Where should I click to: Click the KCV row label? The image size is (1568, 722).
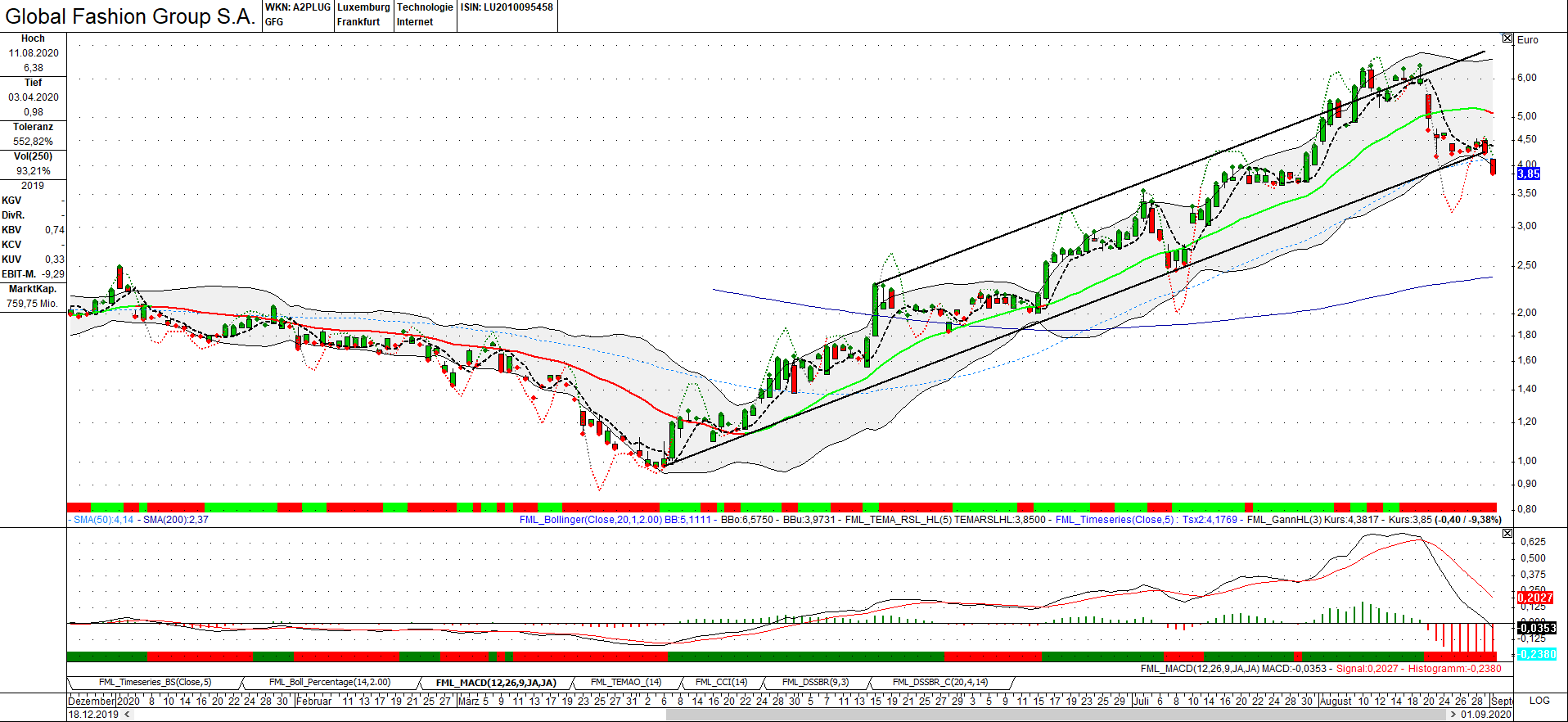11,245
